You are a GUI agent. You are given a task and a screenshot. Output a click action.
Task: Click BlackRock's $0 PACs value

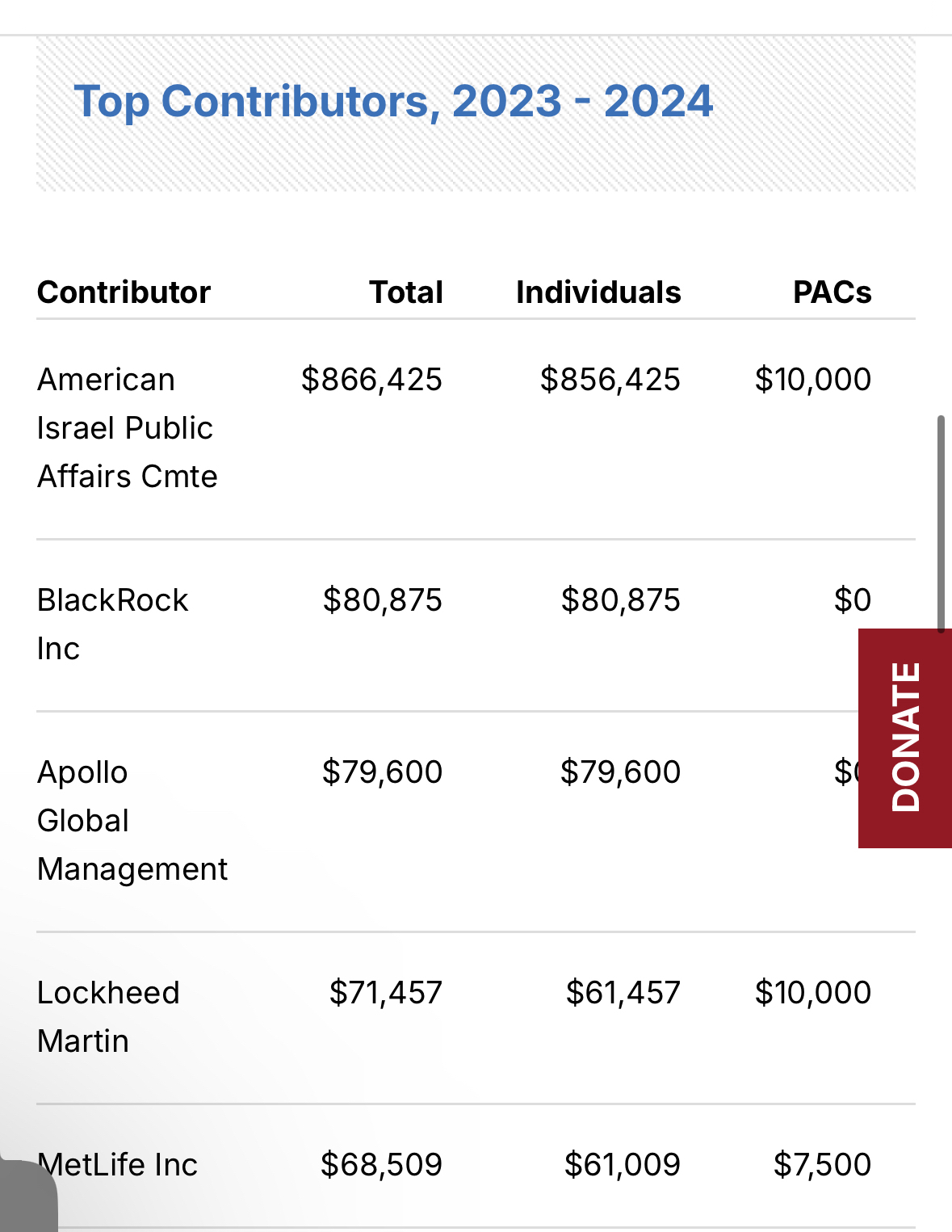coord(852,600)
